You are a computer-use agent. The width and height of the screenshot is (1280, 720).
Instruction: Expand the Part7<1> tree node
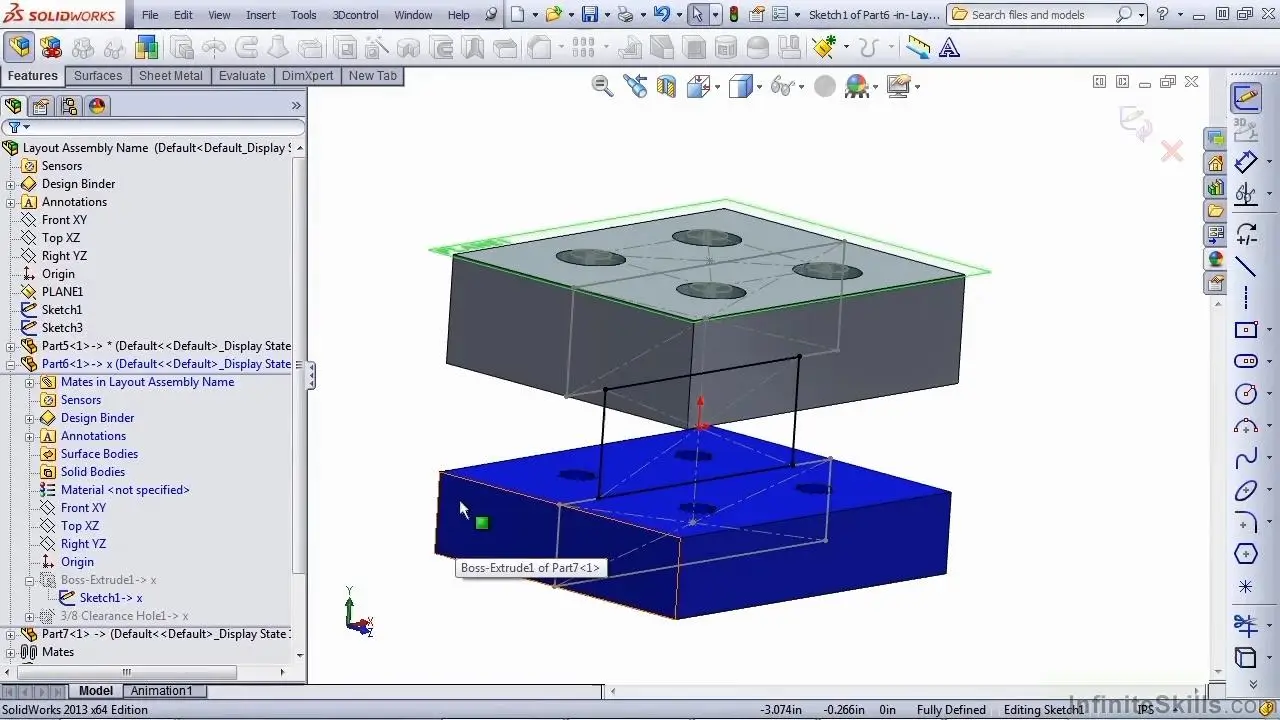click(10, 634)
